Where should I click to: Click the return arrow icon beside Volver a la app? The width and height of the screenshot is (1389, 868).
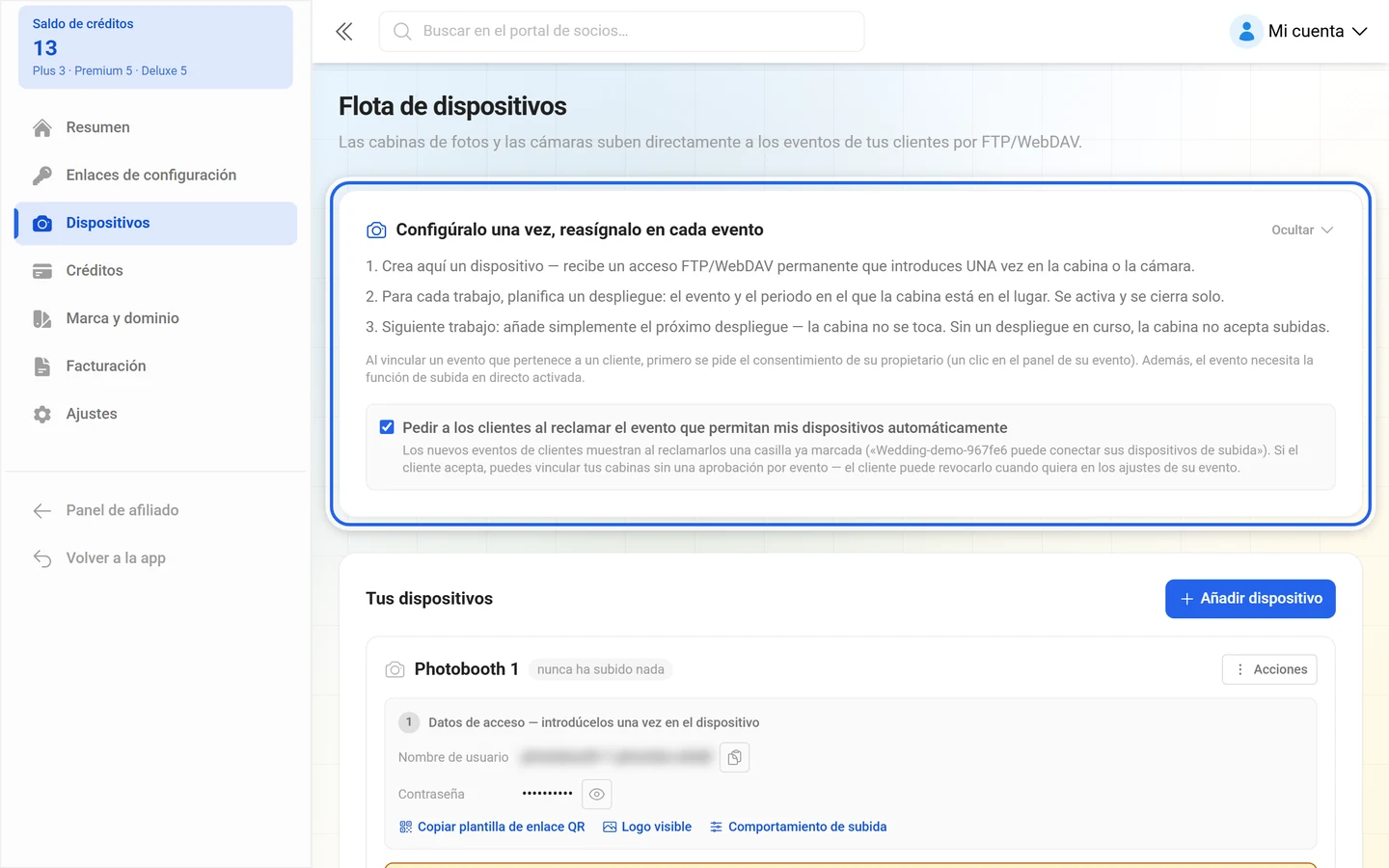[x=42, y=558]
